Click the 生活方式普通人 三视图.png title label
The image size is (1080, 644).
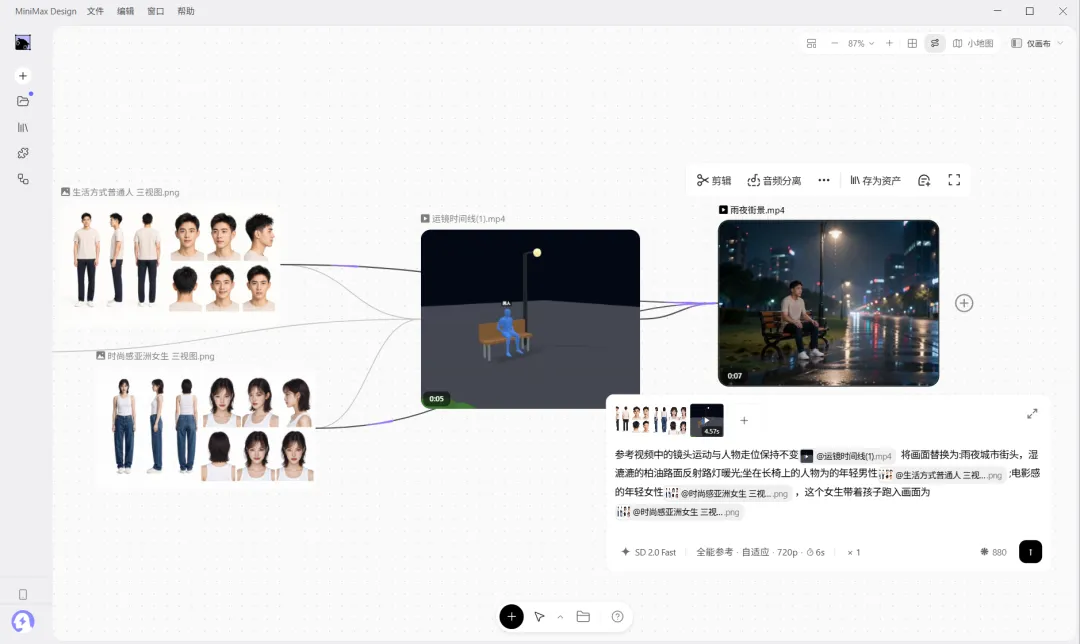[x=125, y=192]
